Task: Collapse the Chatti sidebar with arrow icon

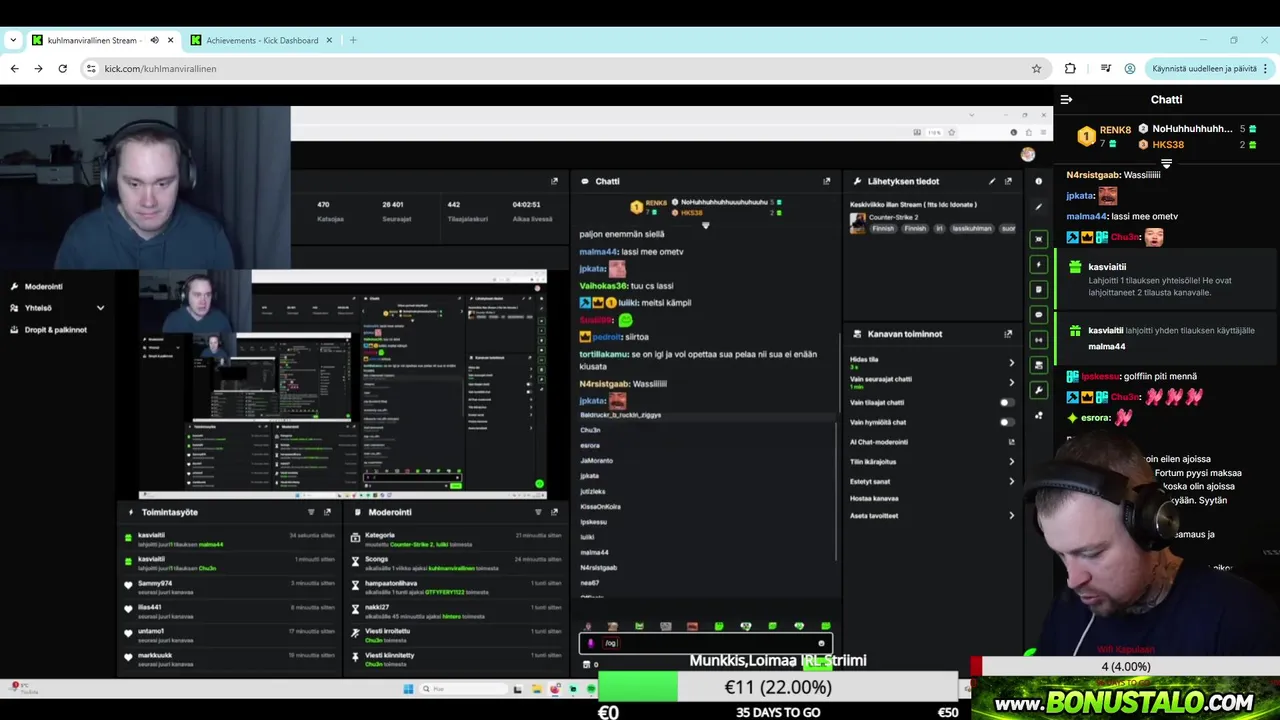Action: 1066,99
